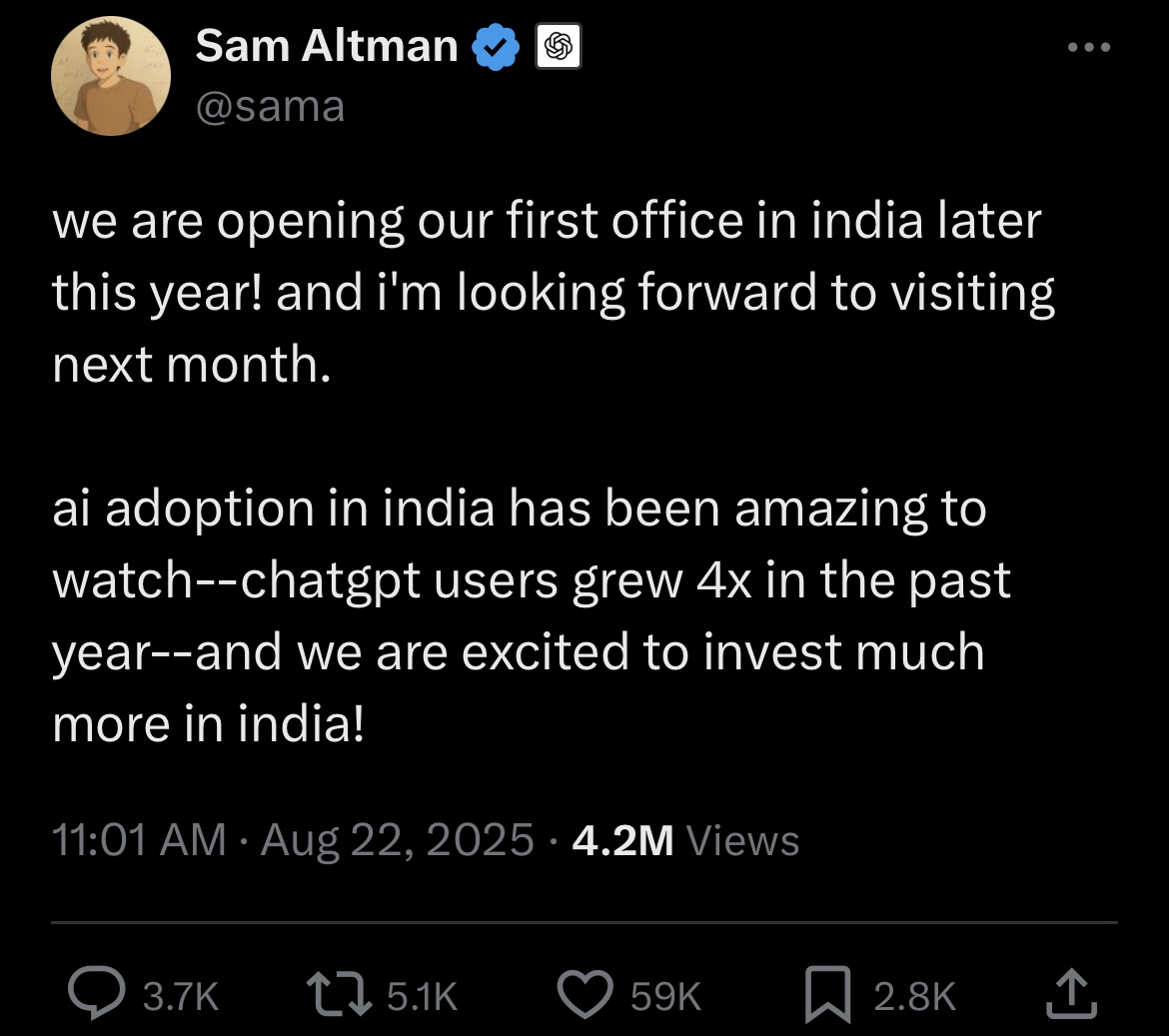View the 4.2M Views analytics

pos(685,841)
